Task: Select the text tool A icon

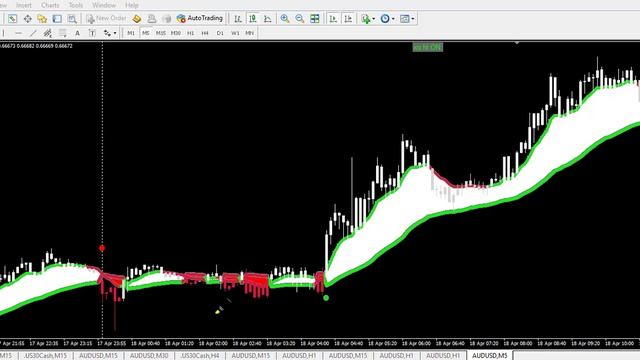Action: click(77, 33)
